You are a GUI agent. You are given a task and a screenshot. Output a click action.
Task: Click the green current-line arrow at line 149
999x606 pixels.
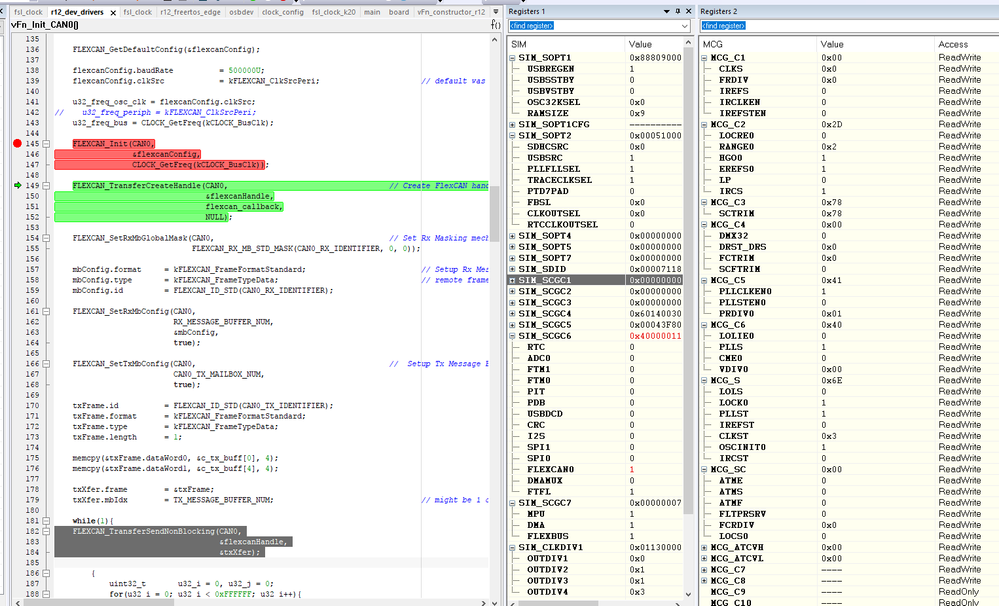(x=17, y=186)
